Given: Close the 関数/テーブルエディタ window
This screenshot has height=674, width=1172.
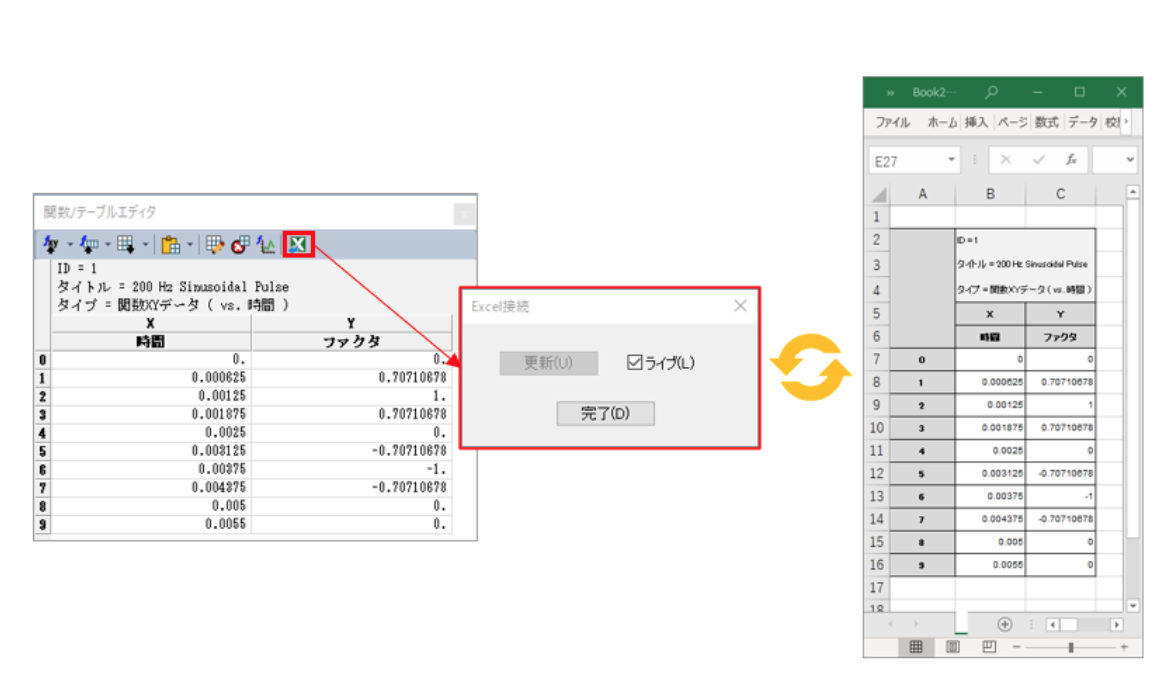Looking at the screenshot, I should 464,214.
